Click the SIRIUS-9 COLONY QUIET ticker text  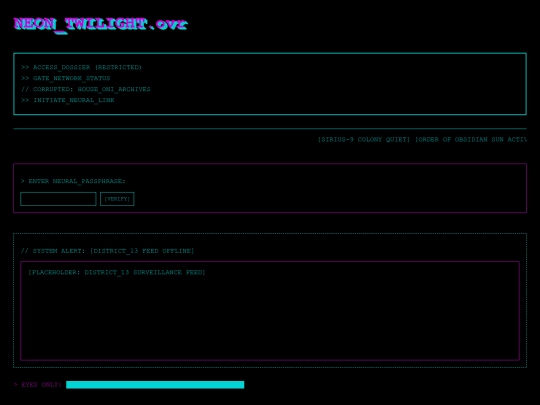click(364, 139)
